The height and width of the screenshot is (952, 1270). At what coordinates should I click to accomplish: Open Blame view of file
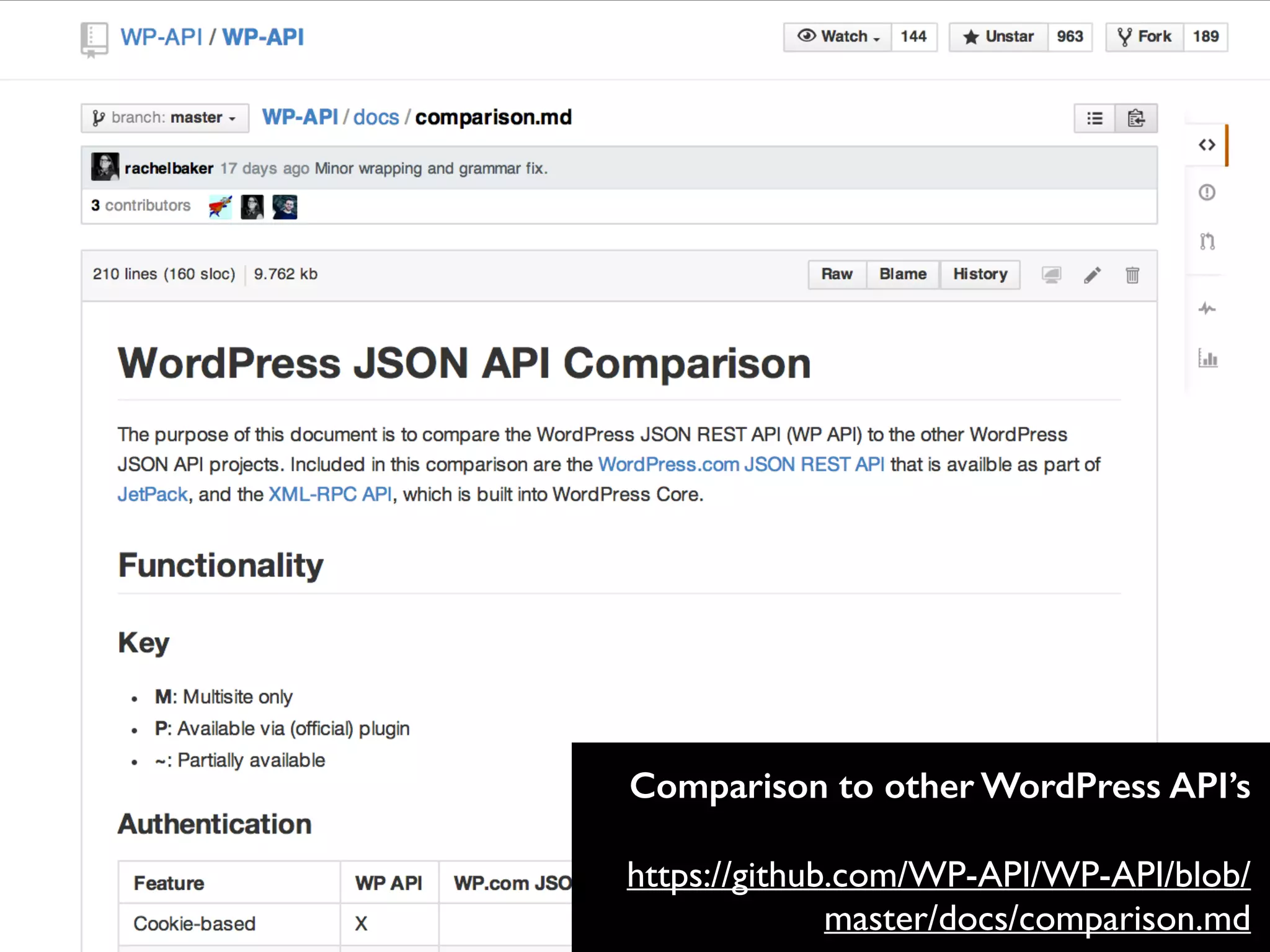(902, 275)
